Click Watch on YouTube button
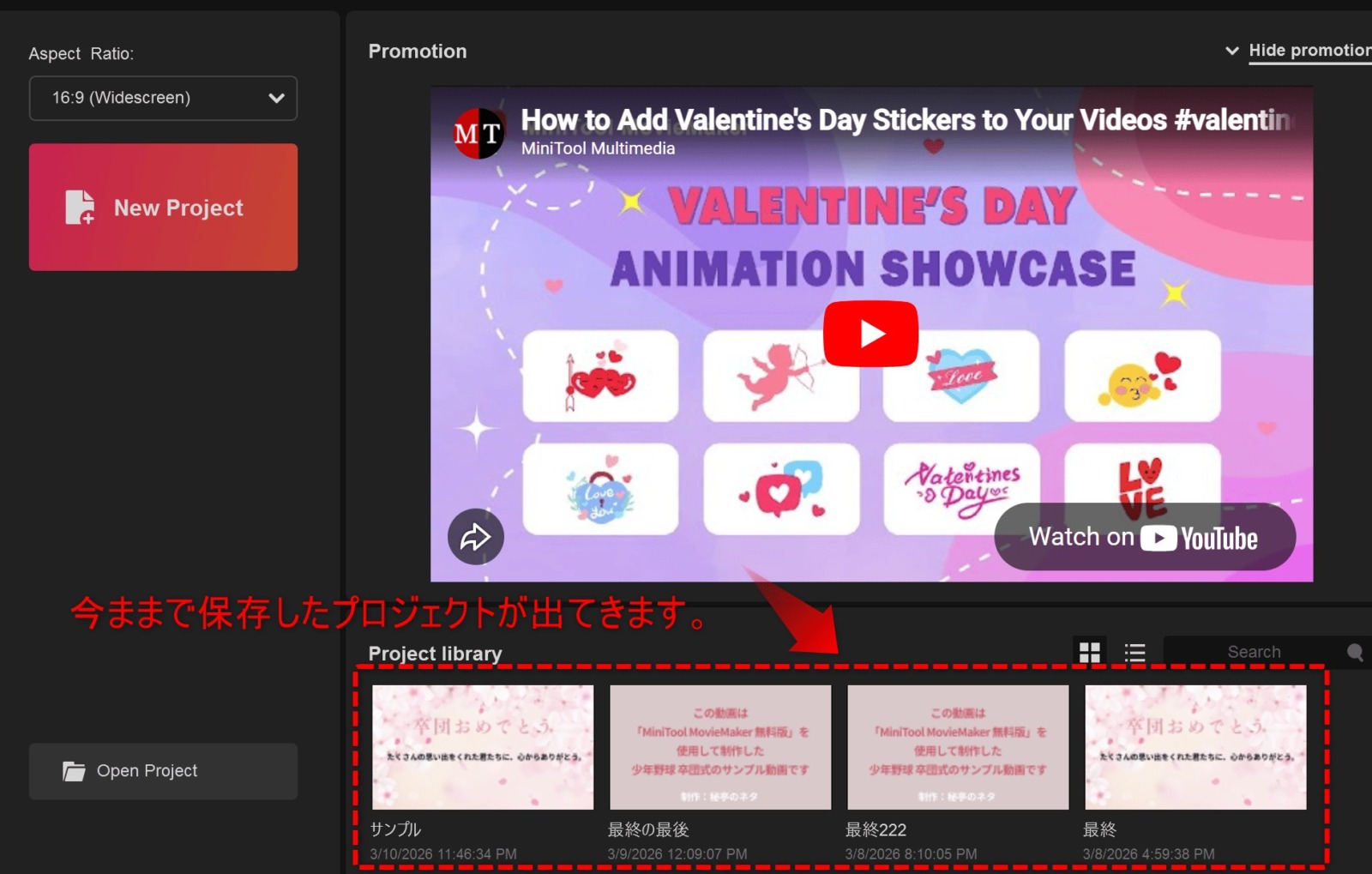 click(x=1144, y=538)
